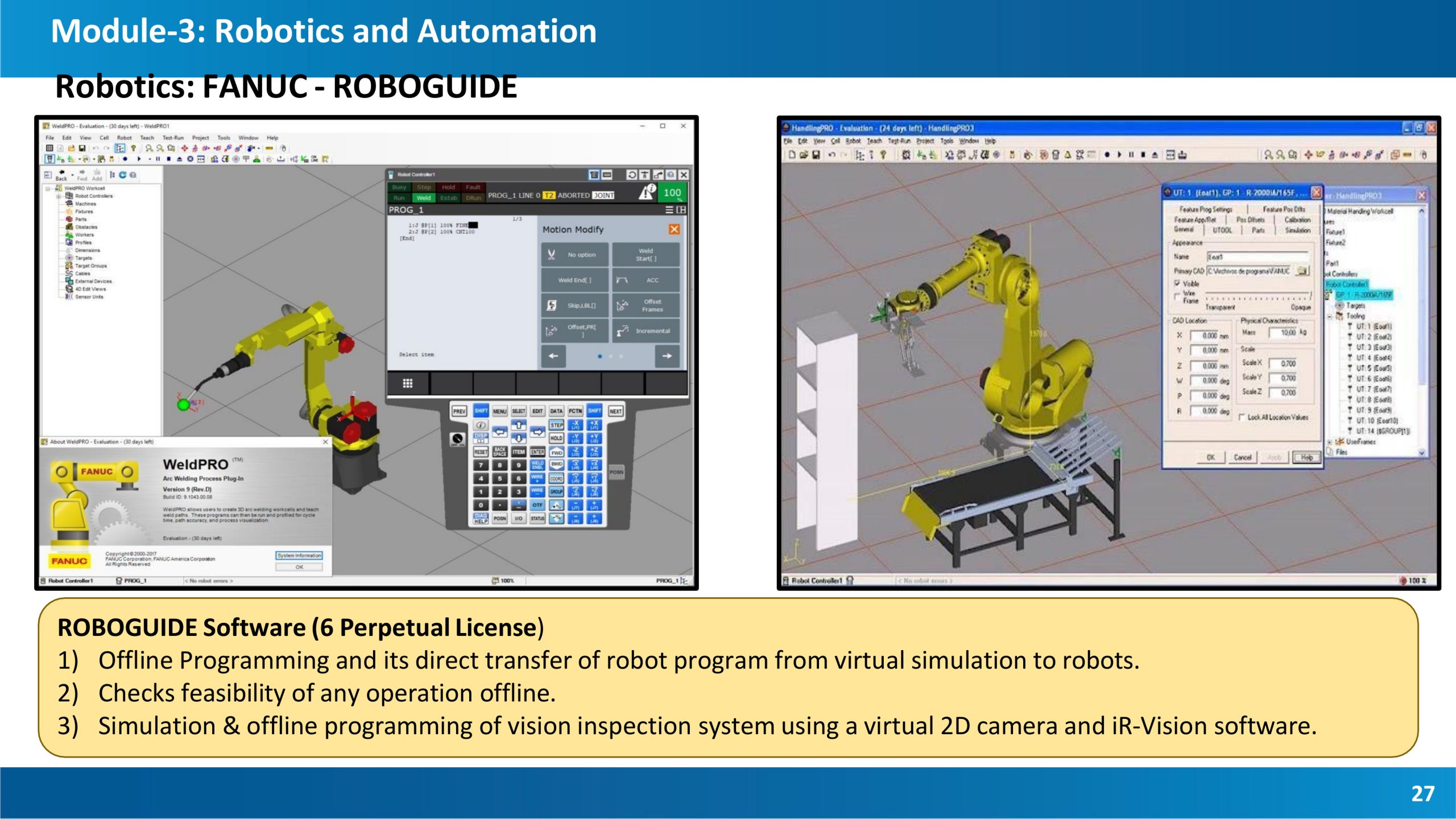1456x819 pixels.
Task: Click the open folder icon in the WeldPRO toolbar
Action: click(x=72, y=148)
